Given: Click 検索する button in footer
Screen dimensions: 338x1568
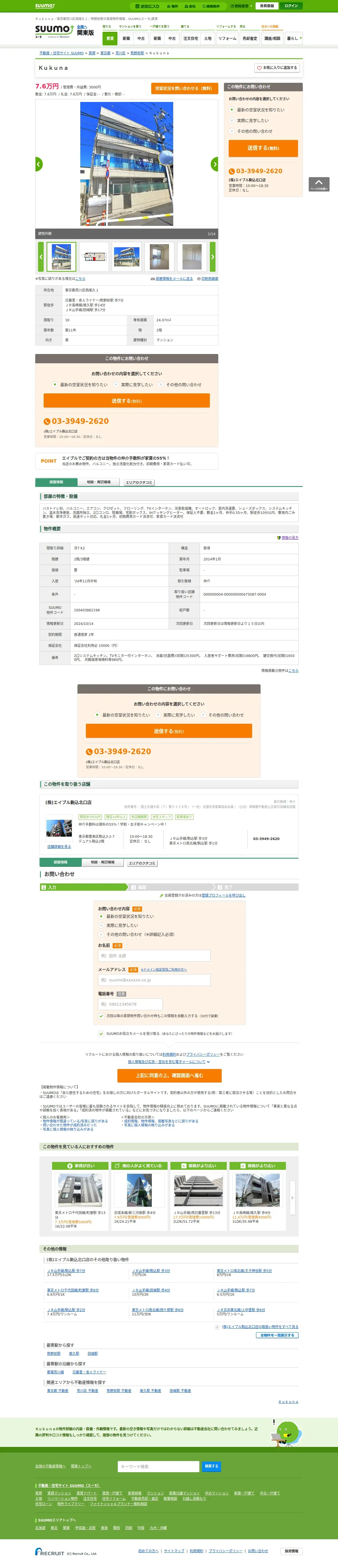Looking at the screenshot, I should tap(211, 1466).
